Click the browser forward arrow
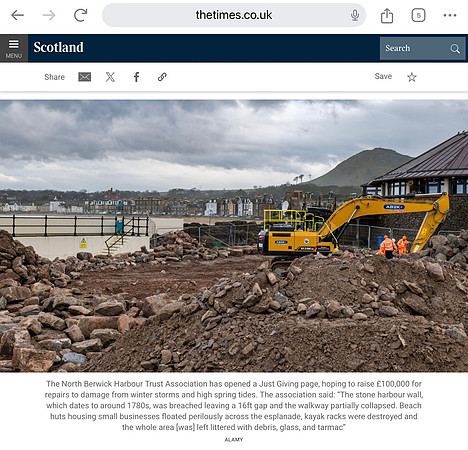 (x=49, y=15)
